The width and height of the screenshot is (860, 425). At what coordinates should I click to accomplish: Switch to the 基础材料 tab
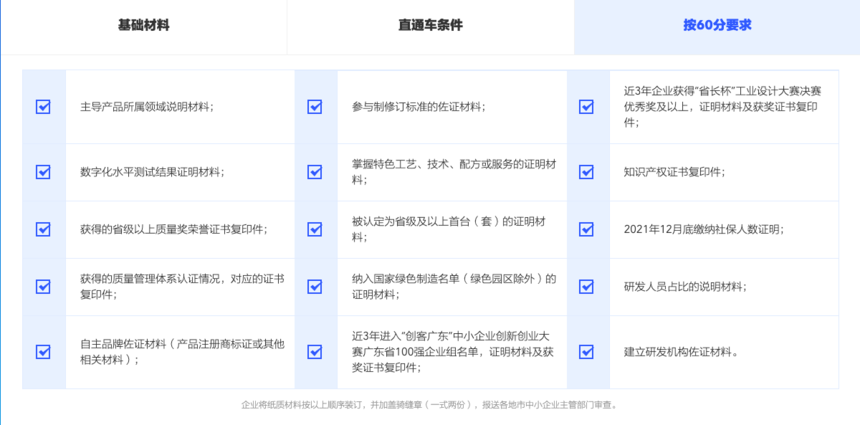(x=143, y=26)
